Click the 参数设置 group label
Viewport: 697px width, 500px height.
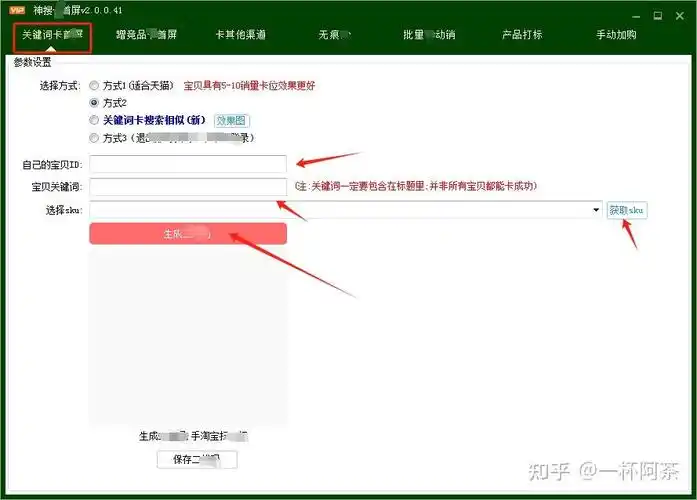32,62
